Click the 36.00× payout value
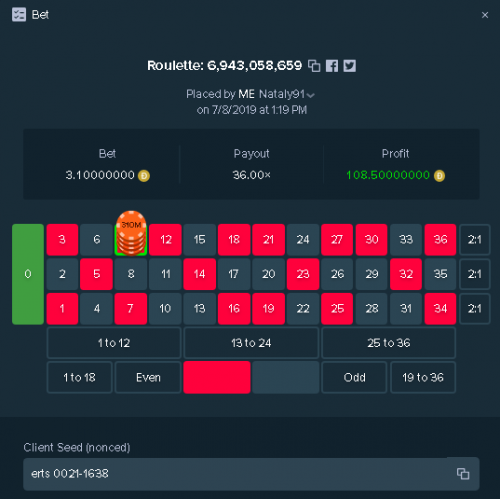This screenshot has width=500, height=499. 252,175
